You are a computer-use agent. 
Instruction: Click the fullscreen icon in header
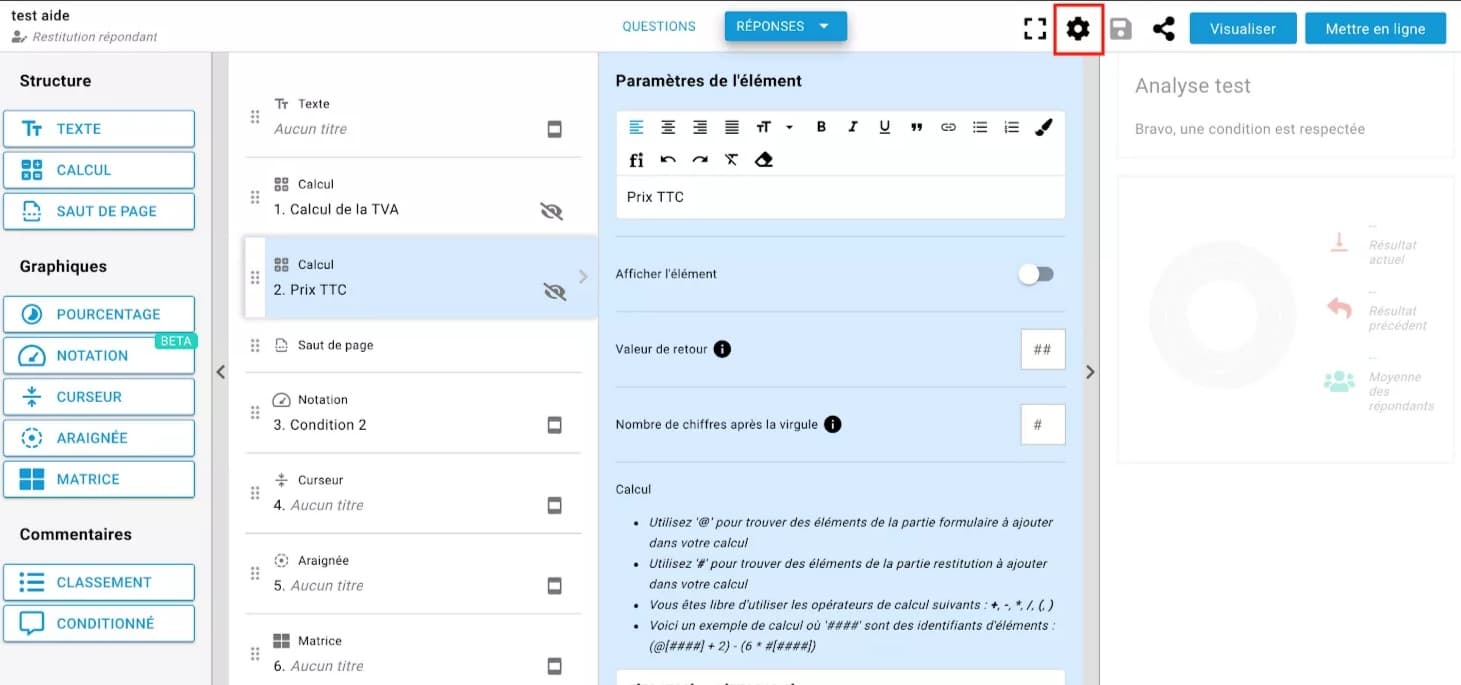[x=1035, y=29]
